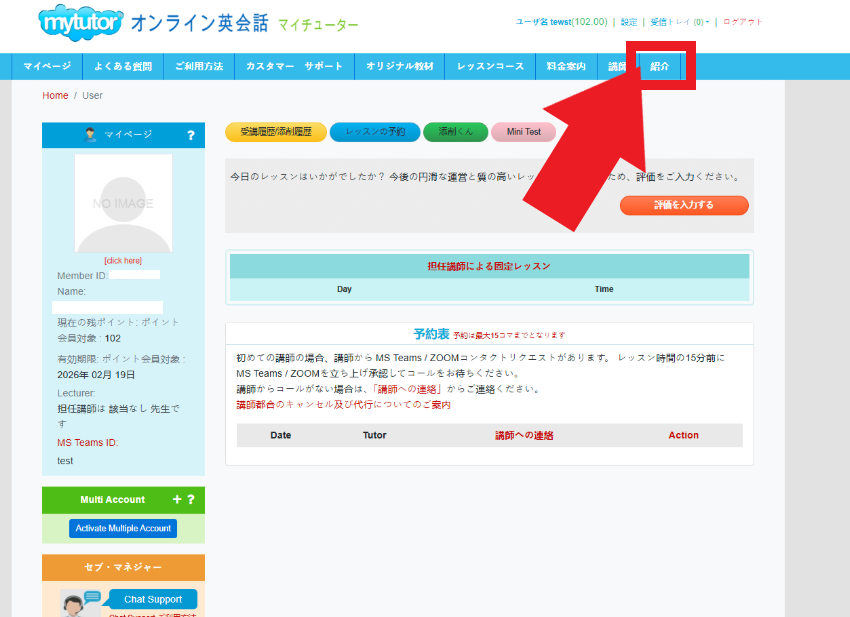This screenshot has width=850, height=617.
Task: Click 講師への連絡 column header
Action: click(x=524, y=435)
